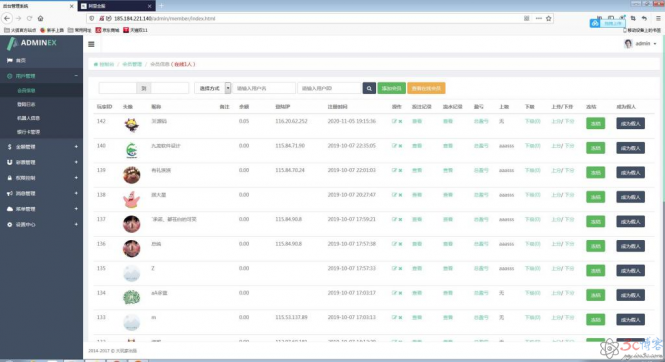
Task: Click the username input field
Action: click(264, 88)
